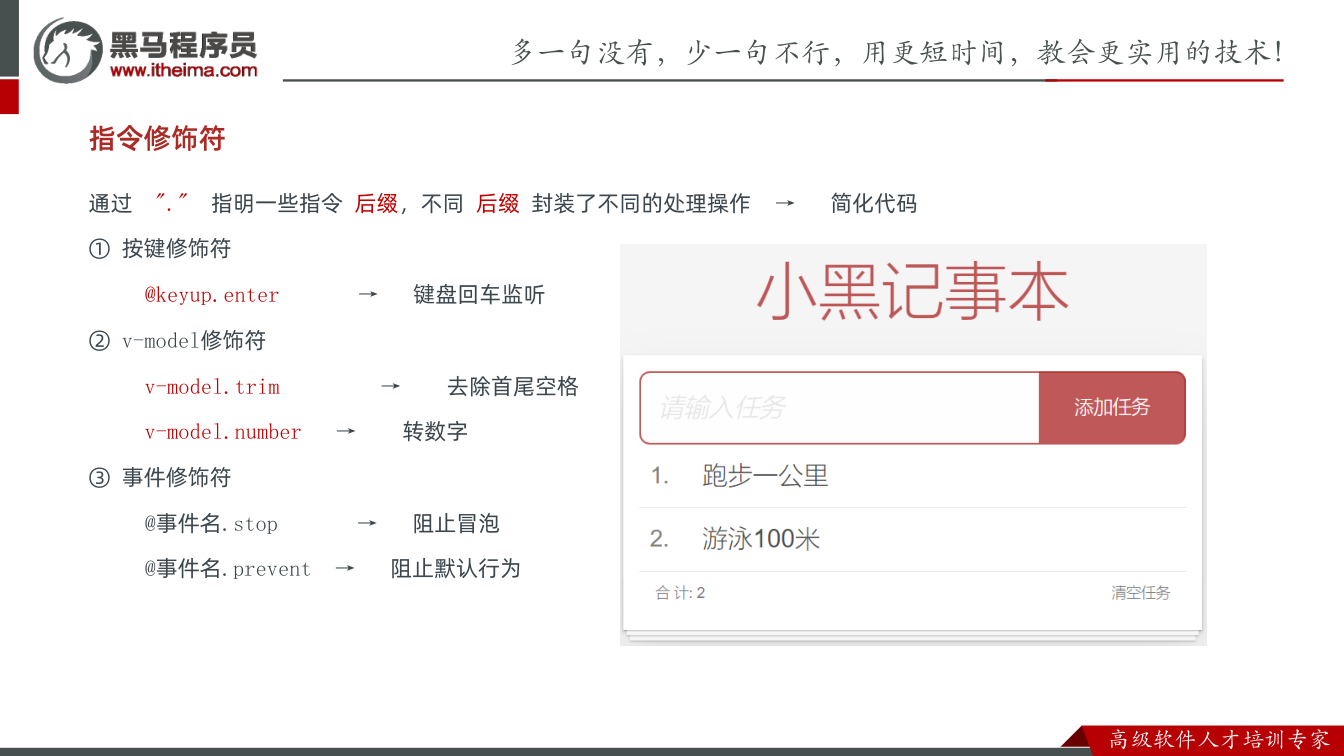
Task: Click the 添加任务 button
Action: pos(1112,408)
